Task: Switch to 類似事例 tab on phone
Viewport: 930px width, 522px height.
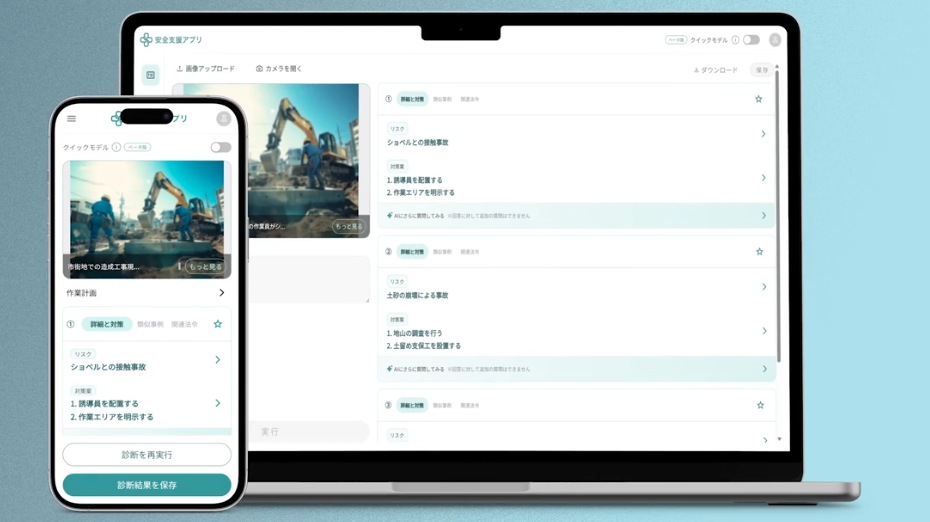Action: click(150, 324)
